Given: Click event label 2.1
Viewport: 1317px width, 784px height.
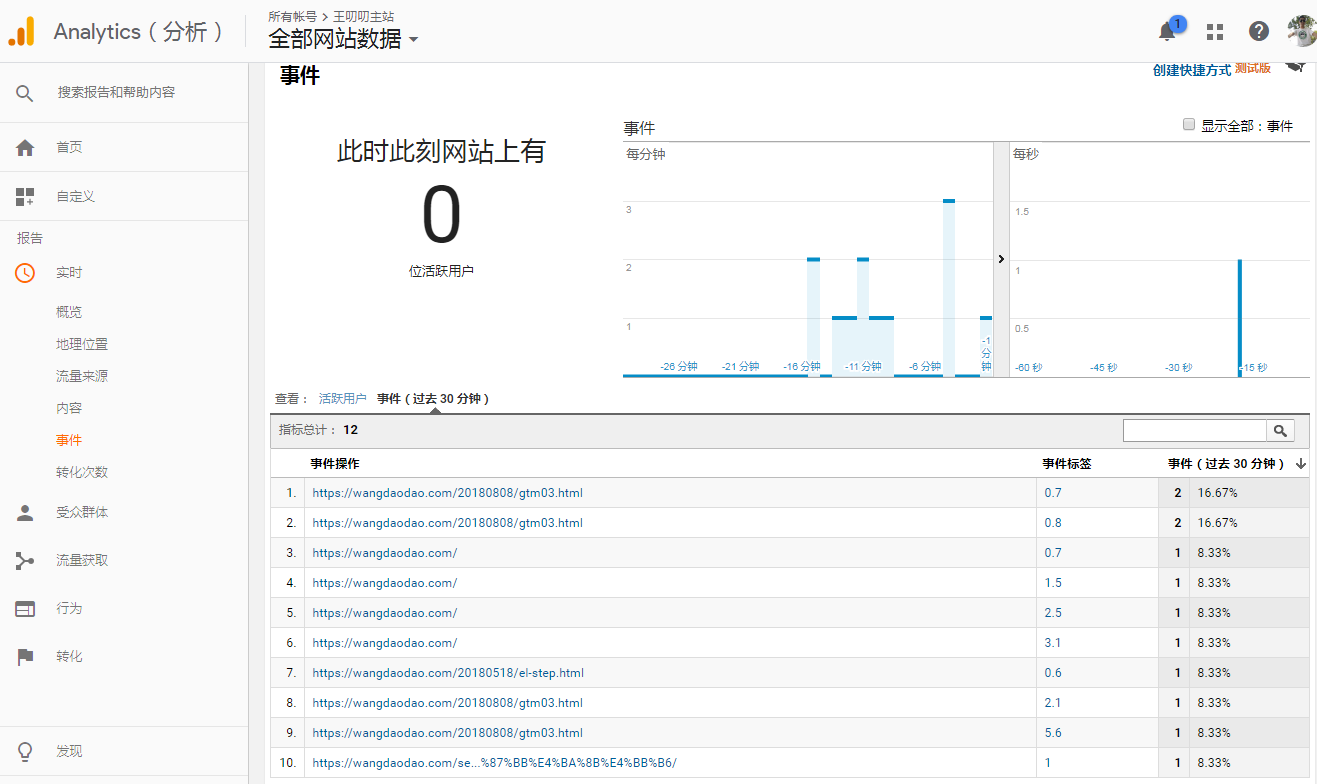Looking at the screenshot, I should 1053,703.
